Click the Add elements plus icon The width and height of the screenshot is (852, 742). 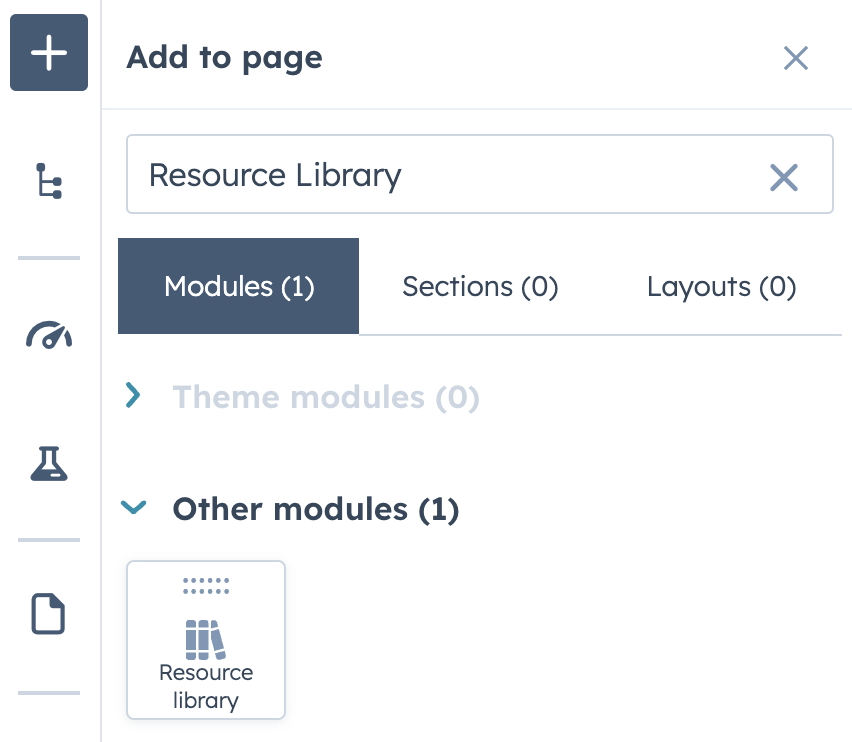[x=48, y=52]
